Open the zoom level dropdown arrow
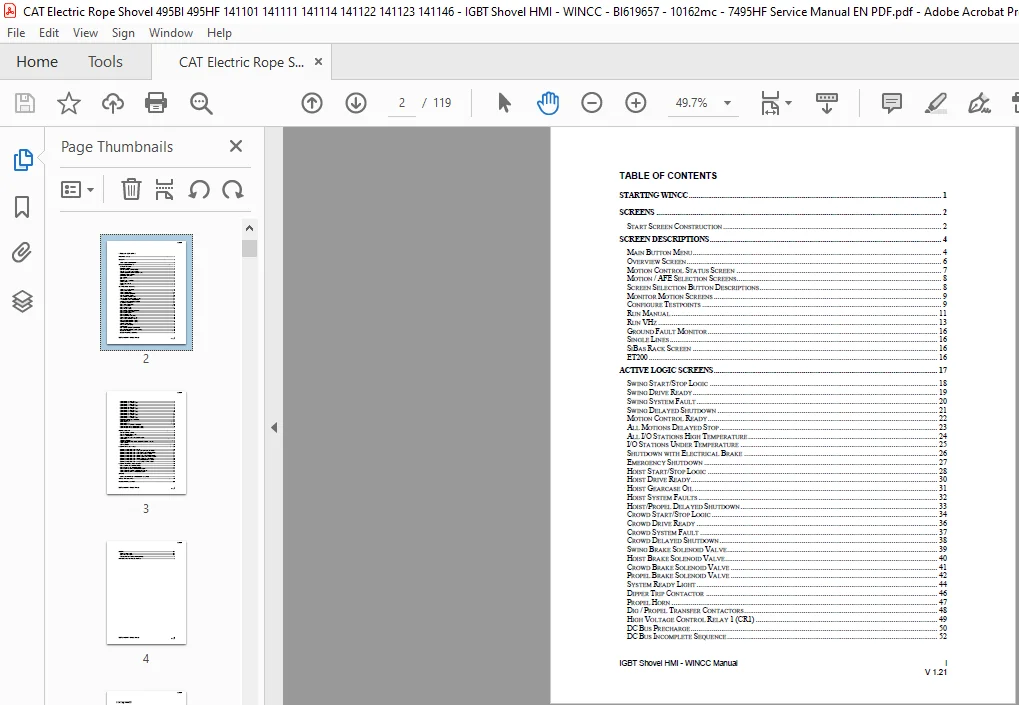This screenshot has height=705, width=1019. coord(727,103)
